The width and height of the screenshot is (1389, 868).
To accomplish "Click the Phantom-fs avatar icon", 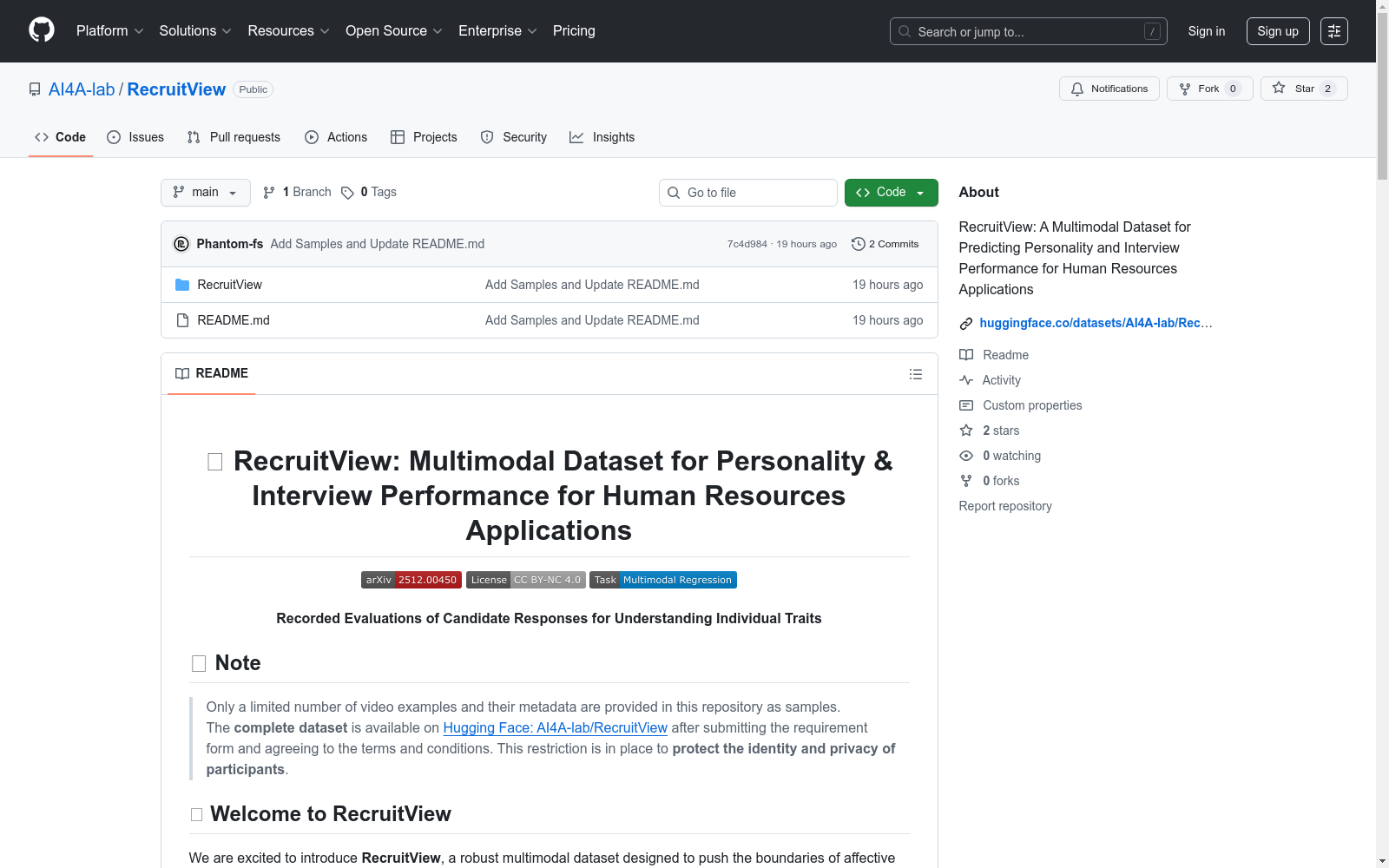I will point(181,244).
